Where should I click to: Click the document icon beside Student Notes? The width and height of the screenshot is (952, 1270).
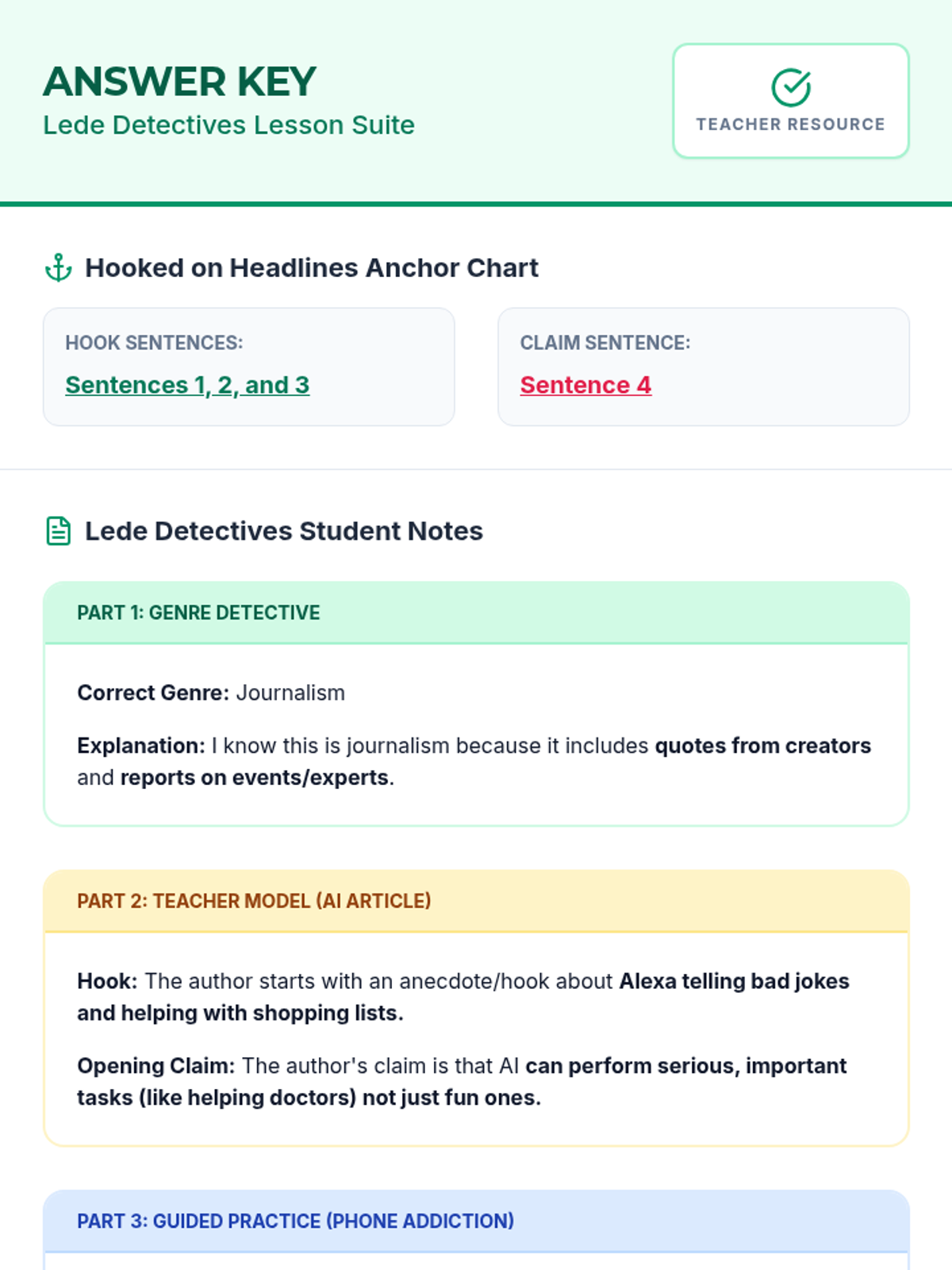(59, 531)
